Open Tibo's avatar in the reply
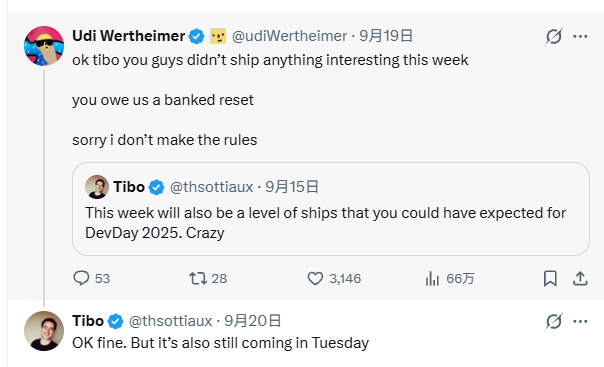The image size is (604, 367). (x=44, y=331)
